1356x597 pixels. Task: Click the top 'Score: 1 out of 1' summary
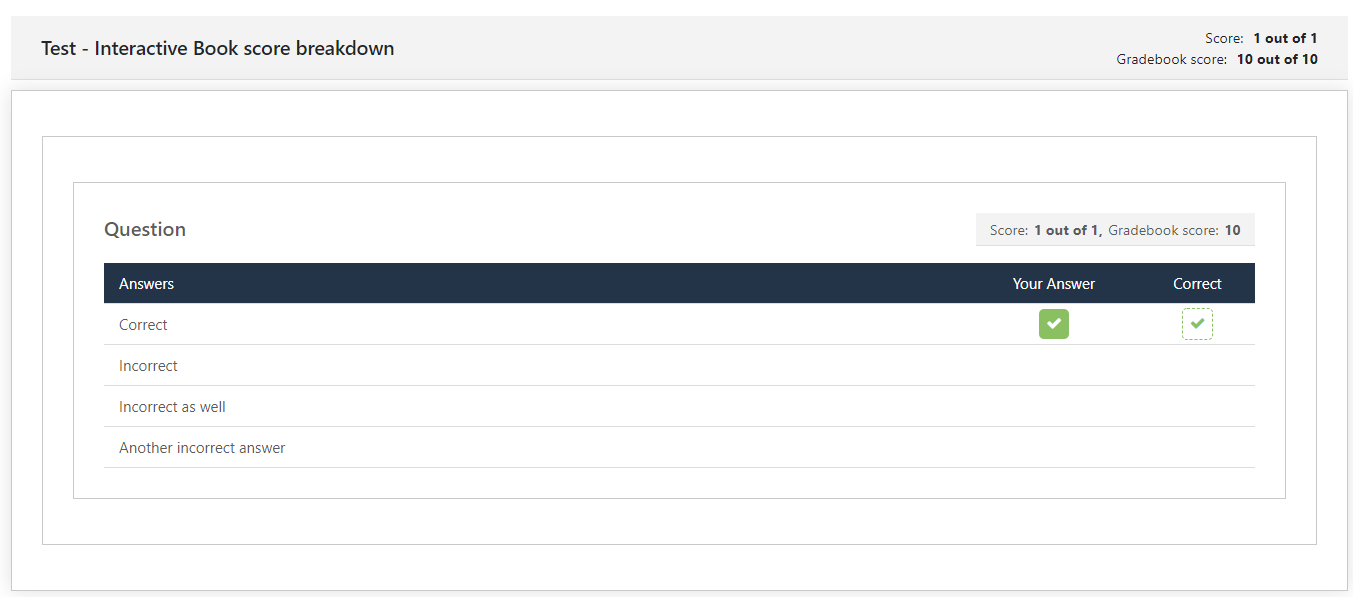(x=1261, y=38)
